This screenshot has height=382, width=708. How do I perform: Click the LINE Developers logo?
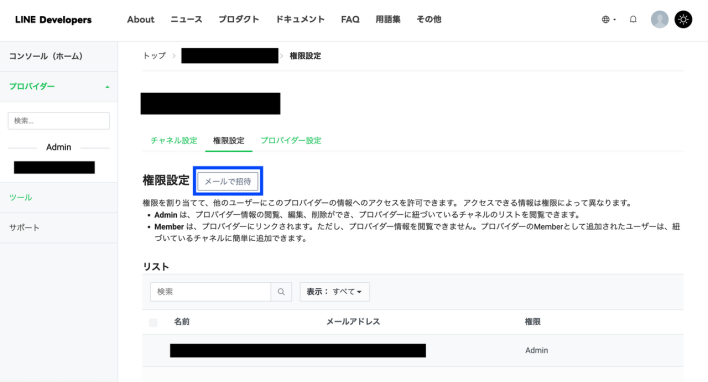click(53, 19)
